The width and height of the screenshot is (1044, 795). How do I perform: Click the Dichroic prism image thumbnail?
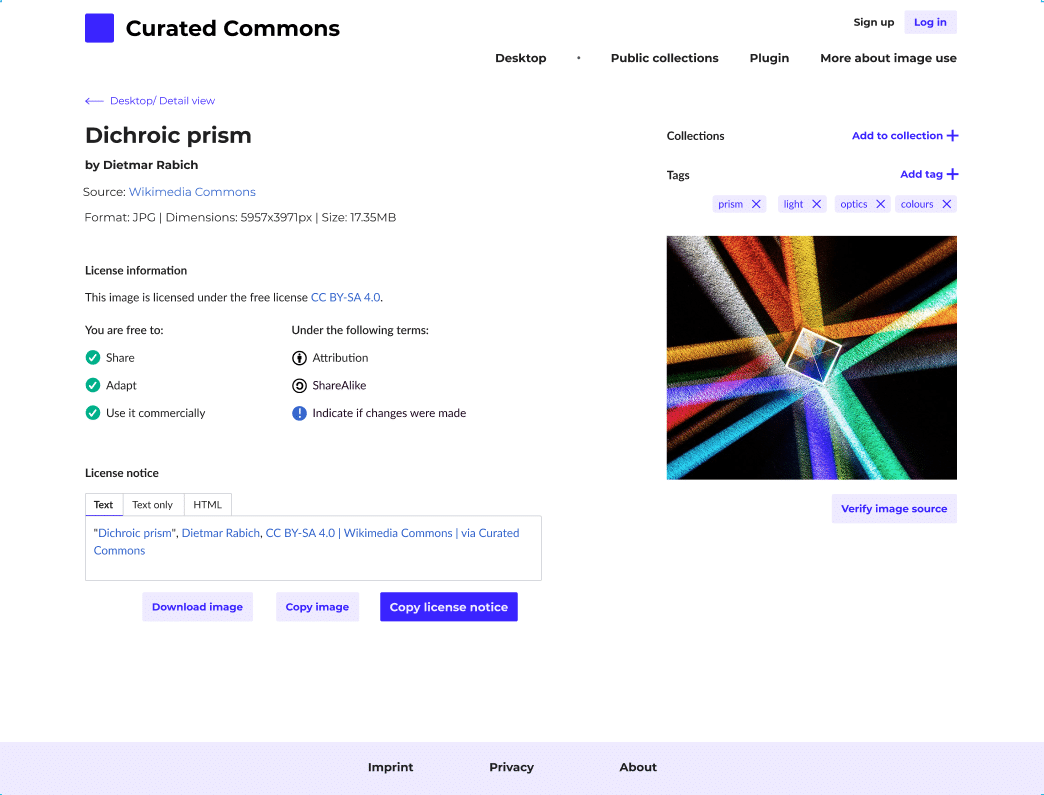[812, 358]
